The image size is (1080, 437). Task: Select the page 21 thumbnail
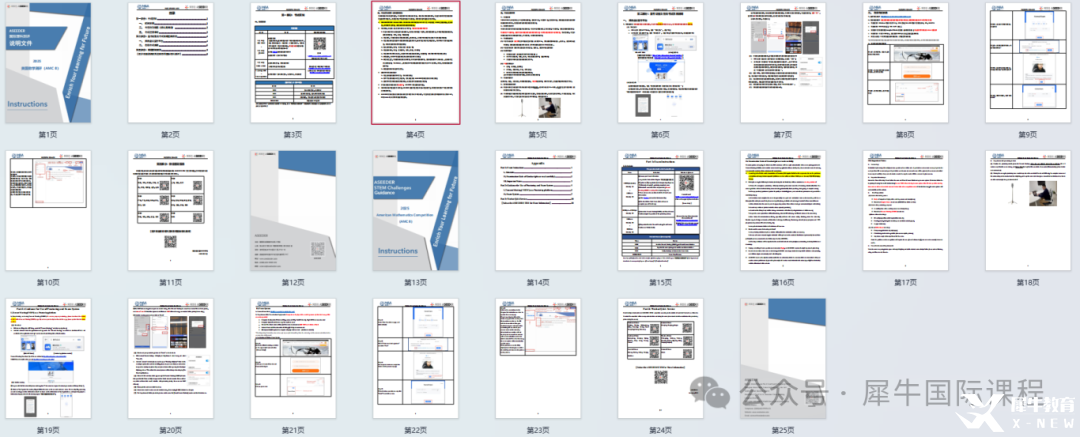tap(293, 356)
